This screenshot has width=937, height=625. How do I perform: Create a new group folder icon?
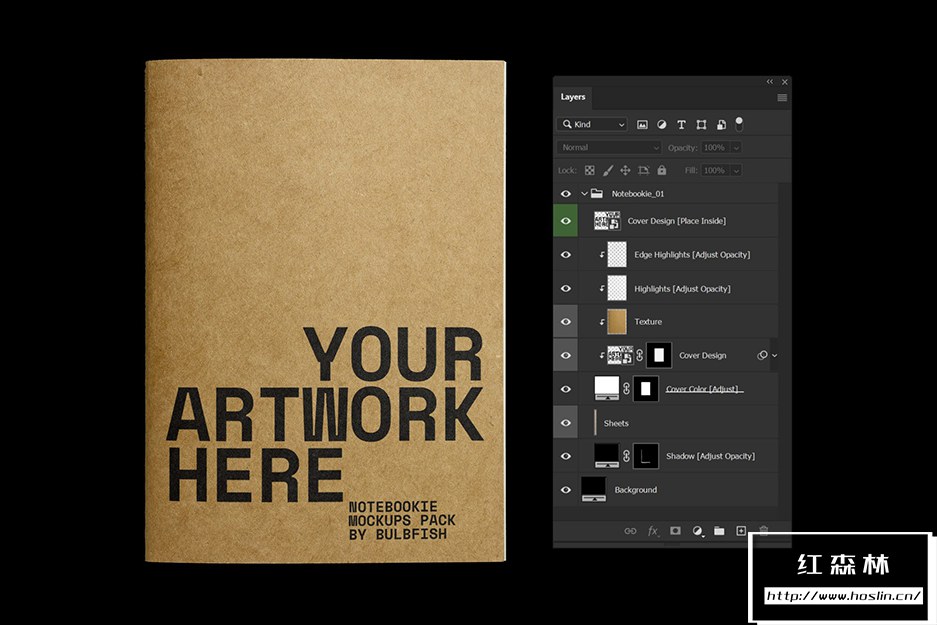[x=719, y=531]
